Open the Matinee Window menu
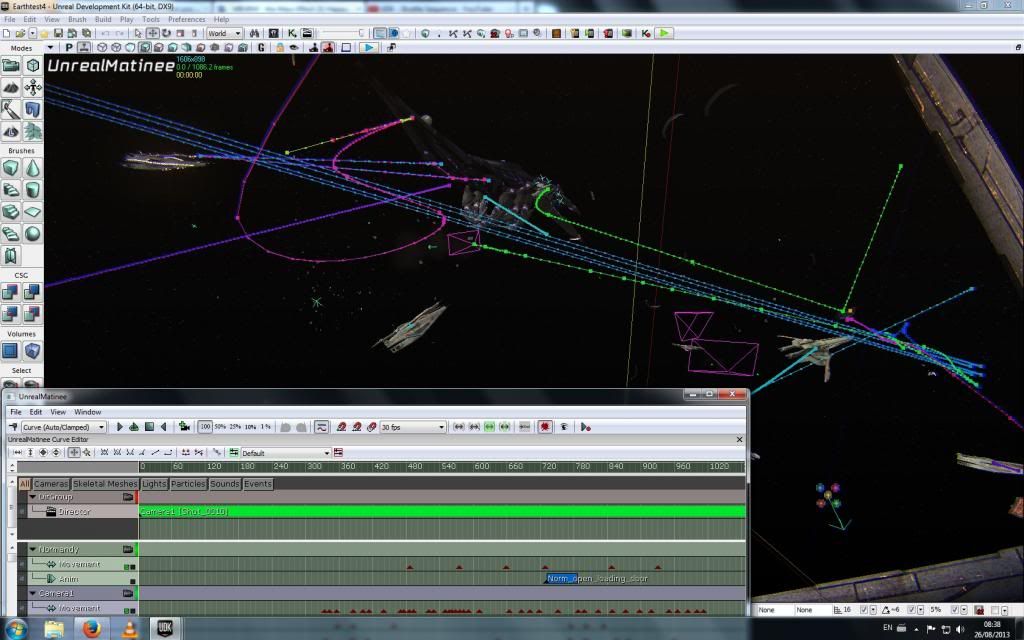Image resolution: width=1024 pixels, height=640 pixels. (x=87, y=412)
